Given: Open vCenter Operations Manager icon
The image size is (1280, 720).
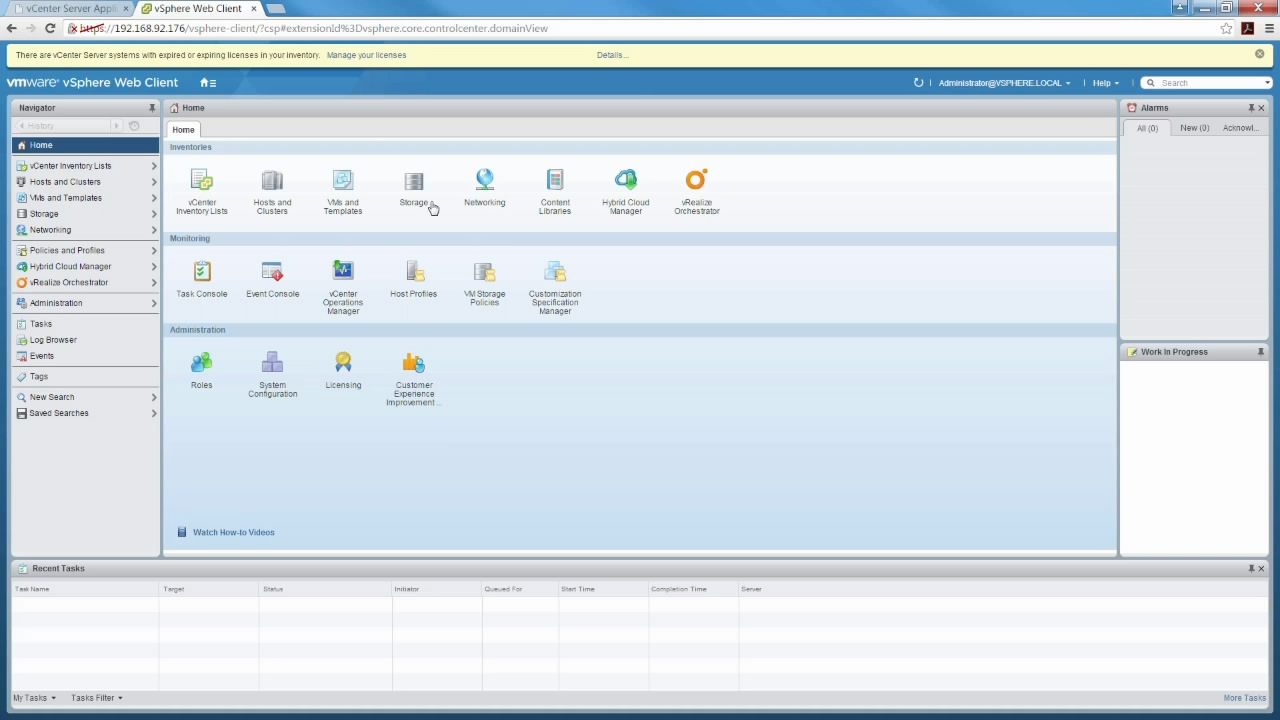Looking at the screenshot, I should [x=343, y=272].
